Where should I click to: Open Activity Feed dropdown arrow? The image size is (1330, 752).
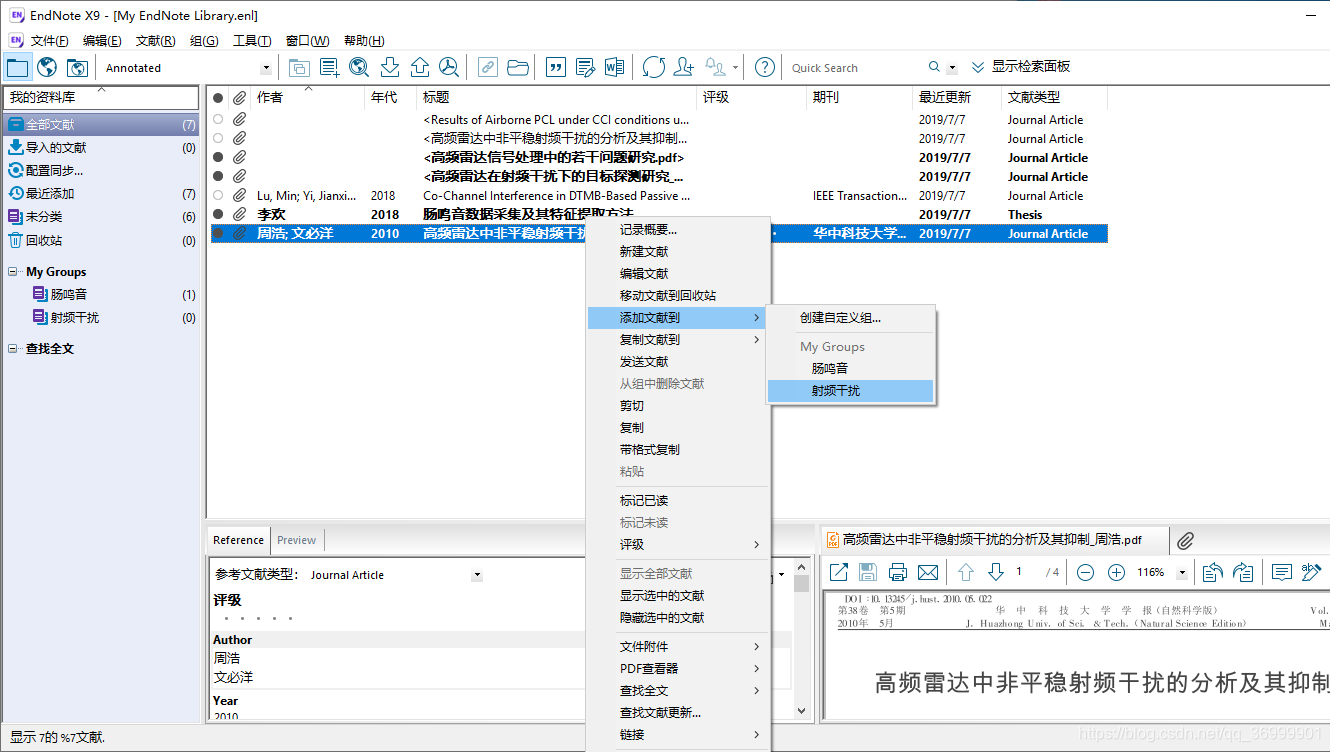click(736, 68)
